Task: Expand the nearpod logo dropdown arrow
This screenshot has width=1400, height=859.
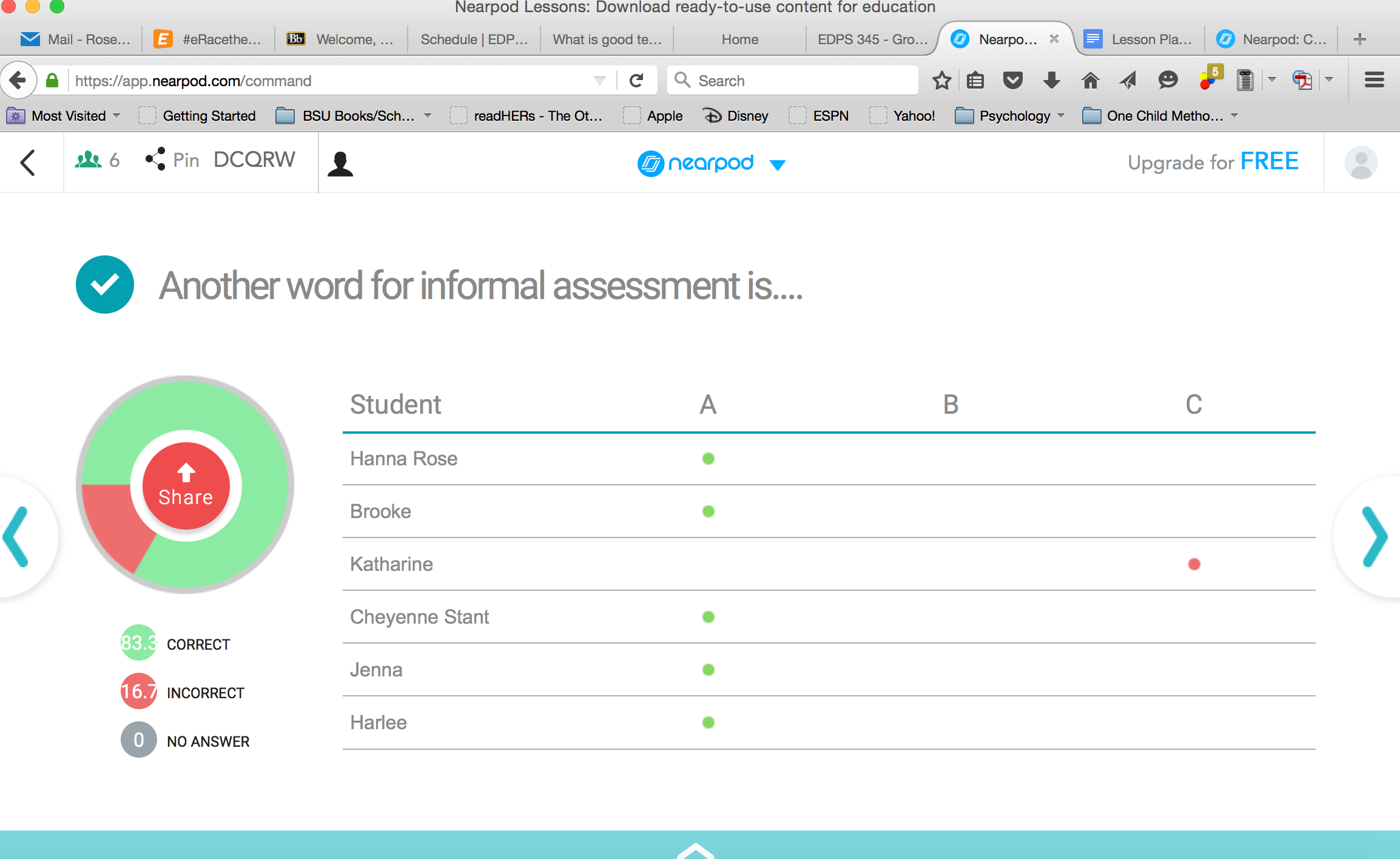Action: coord(777,164)
